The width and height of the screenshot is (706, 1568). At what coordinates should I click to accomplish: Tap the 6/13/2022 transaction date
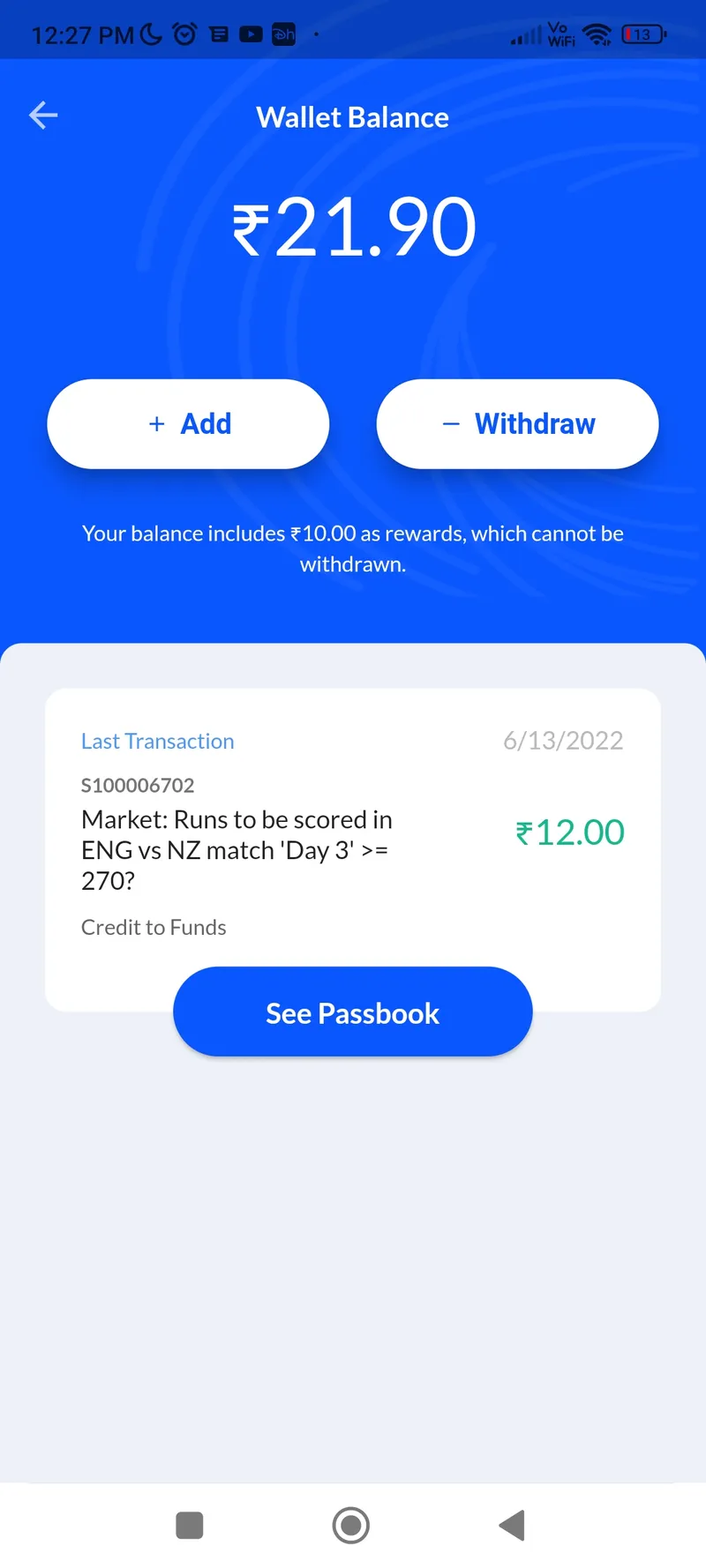[x=563, y=741]
